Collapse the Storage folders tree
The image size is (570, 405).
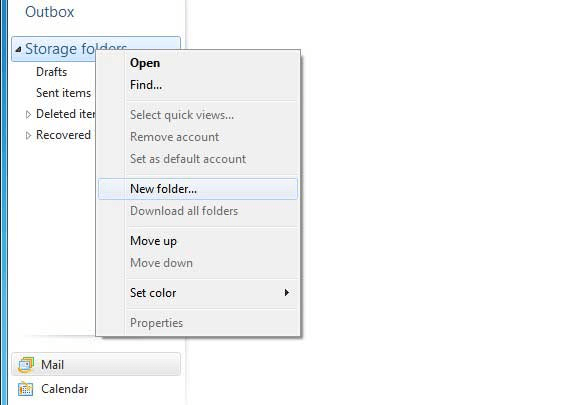(19, 49)
